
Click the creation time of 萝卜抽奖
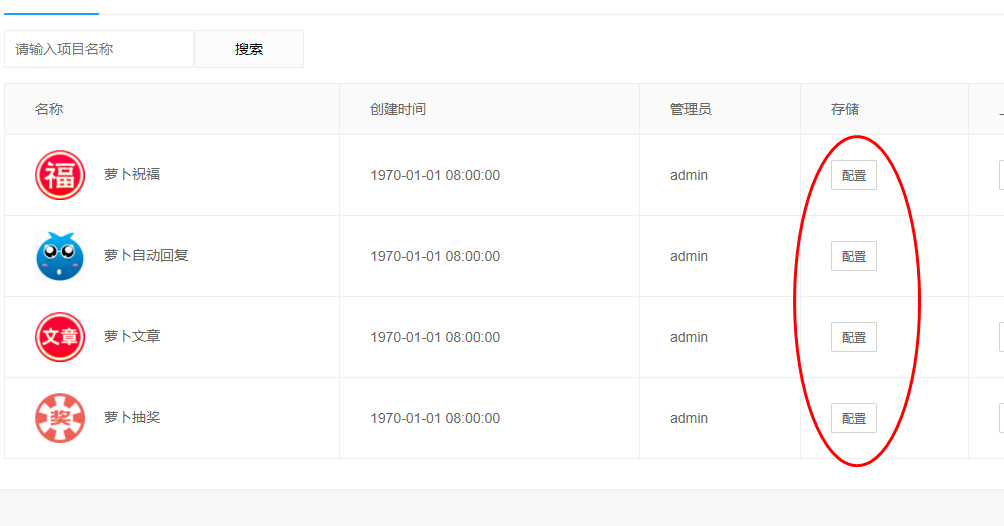(435, 418)
